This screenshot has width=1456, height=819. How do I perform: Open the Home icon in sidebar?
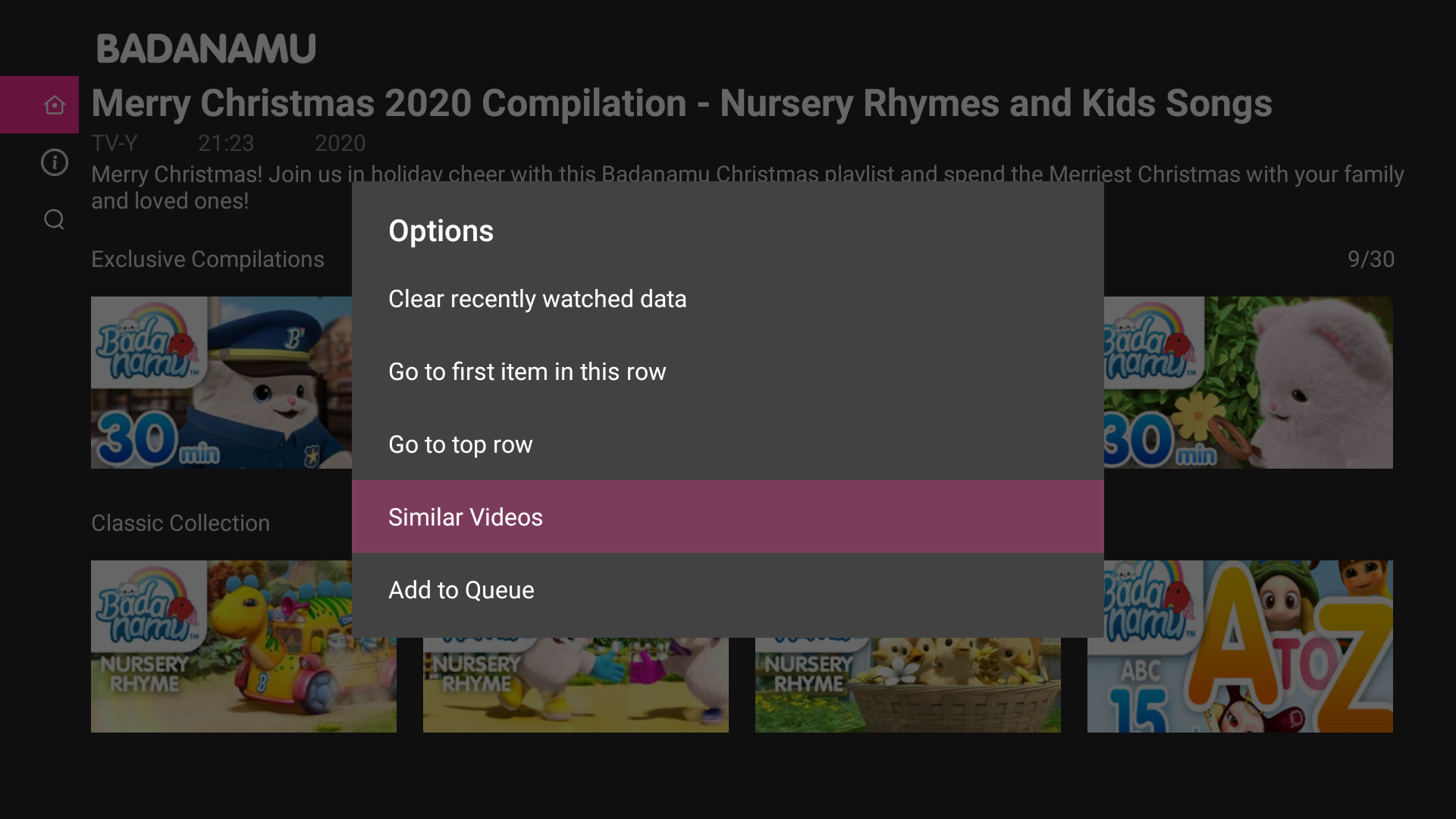pyautogui.click(x=54, y=105)
